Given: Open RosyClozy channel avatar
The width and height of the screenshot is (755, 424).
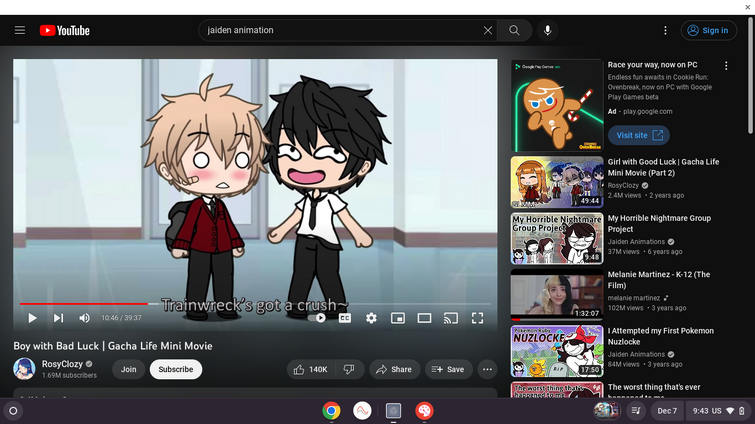Looking at the screenshot, I should 24,369.
